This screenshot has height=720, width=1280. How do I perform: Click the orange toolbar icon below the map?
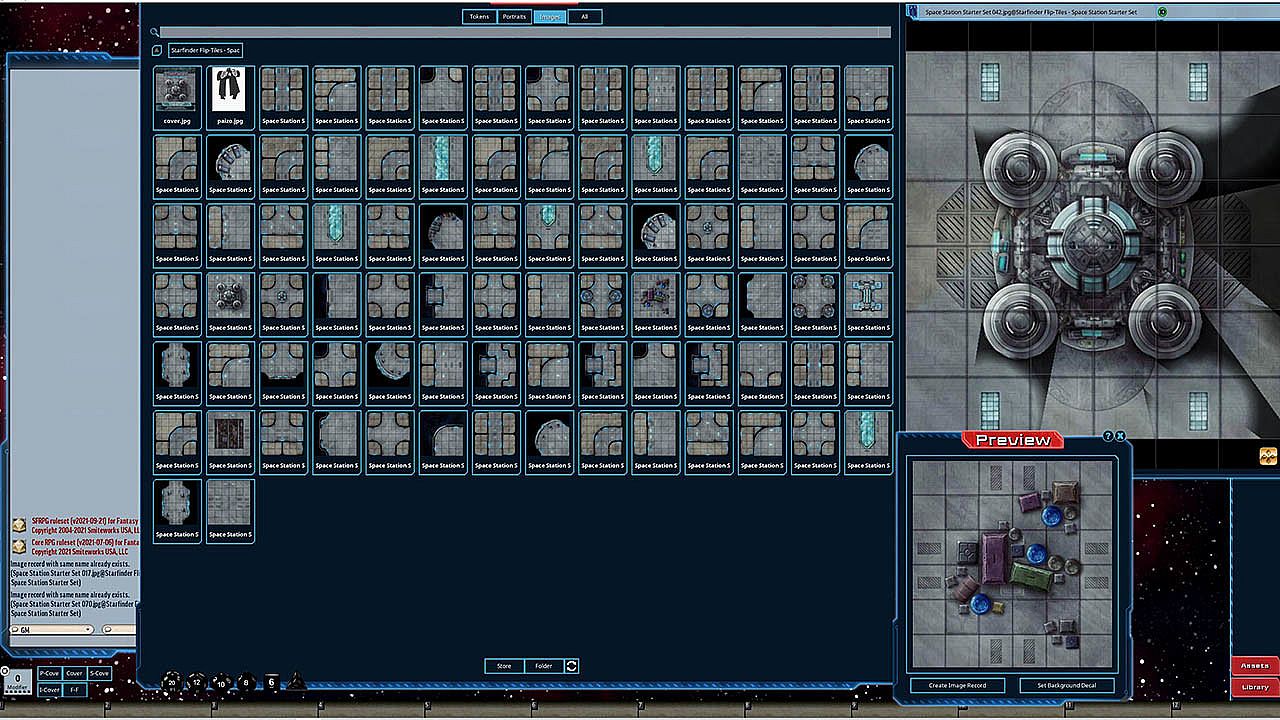point(1268,456)
